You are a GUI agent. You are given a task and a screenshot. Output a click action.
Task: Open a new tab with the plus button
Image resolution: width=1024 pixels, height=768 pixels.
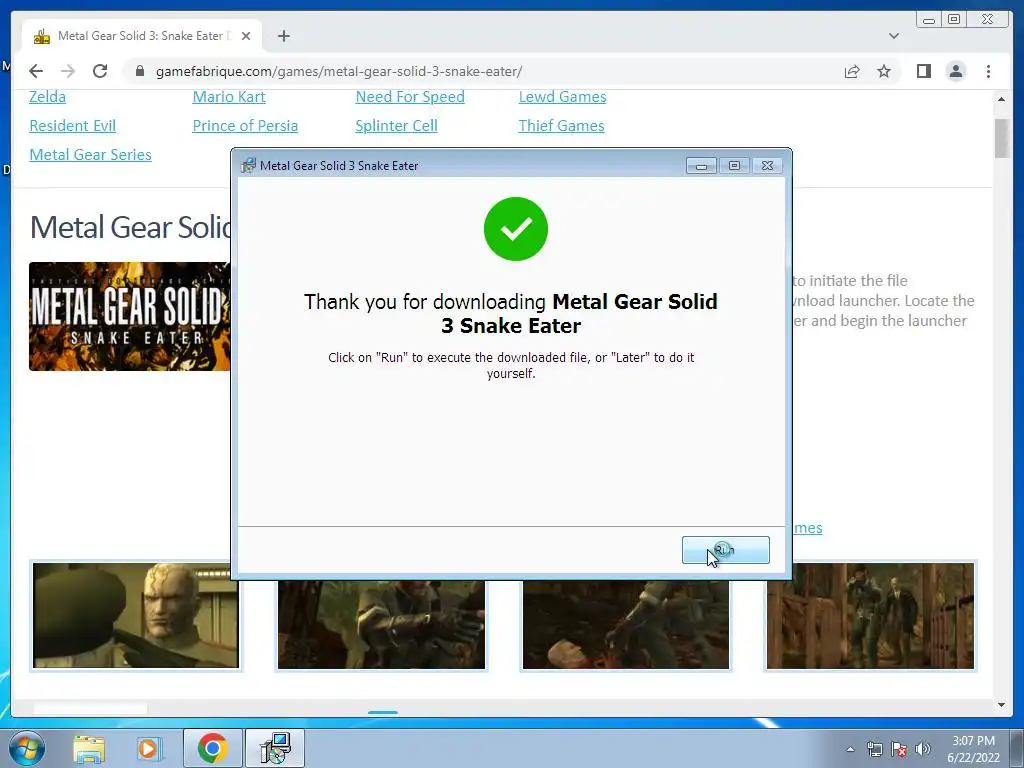283,36
